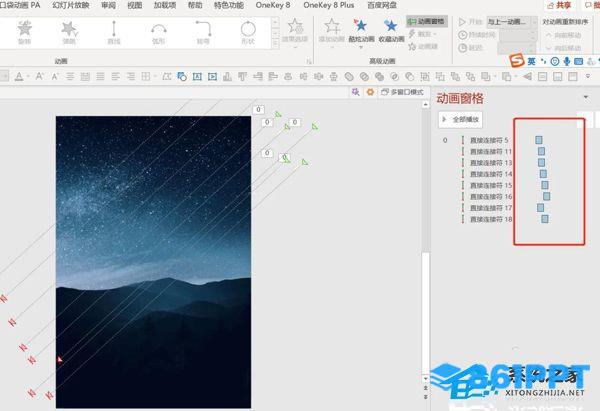Click the starry night image on slide
Screen dimensions: 600x411
153,262
